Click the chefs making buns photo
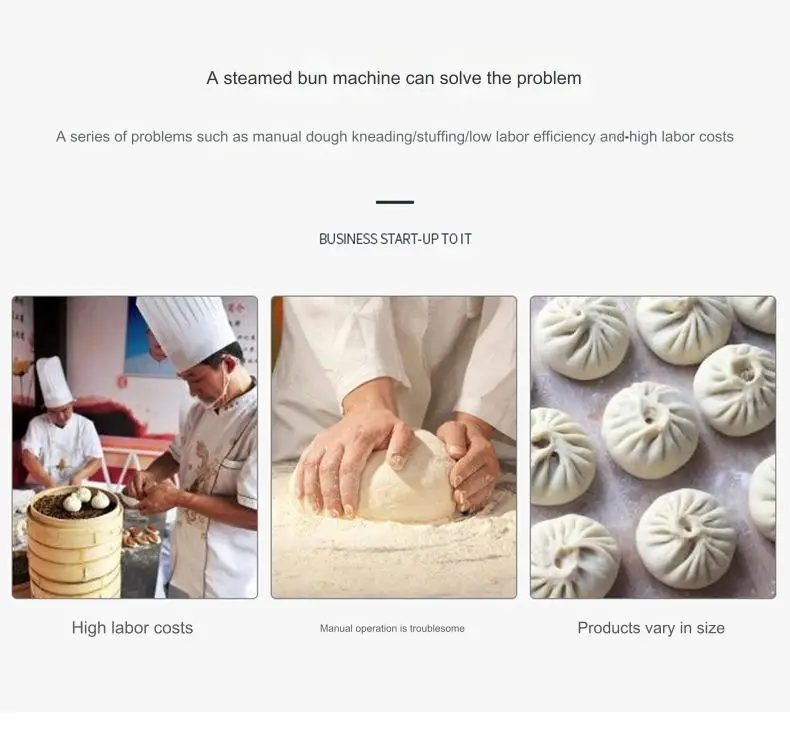The width and height of the screenshot is (790, 729). [x=135, y=447]
